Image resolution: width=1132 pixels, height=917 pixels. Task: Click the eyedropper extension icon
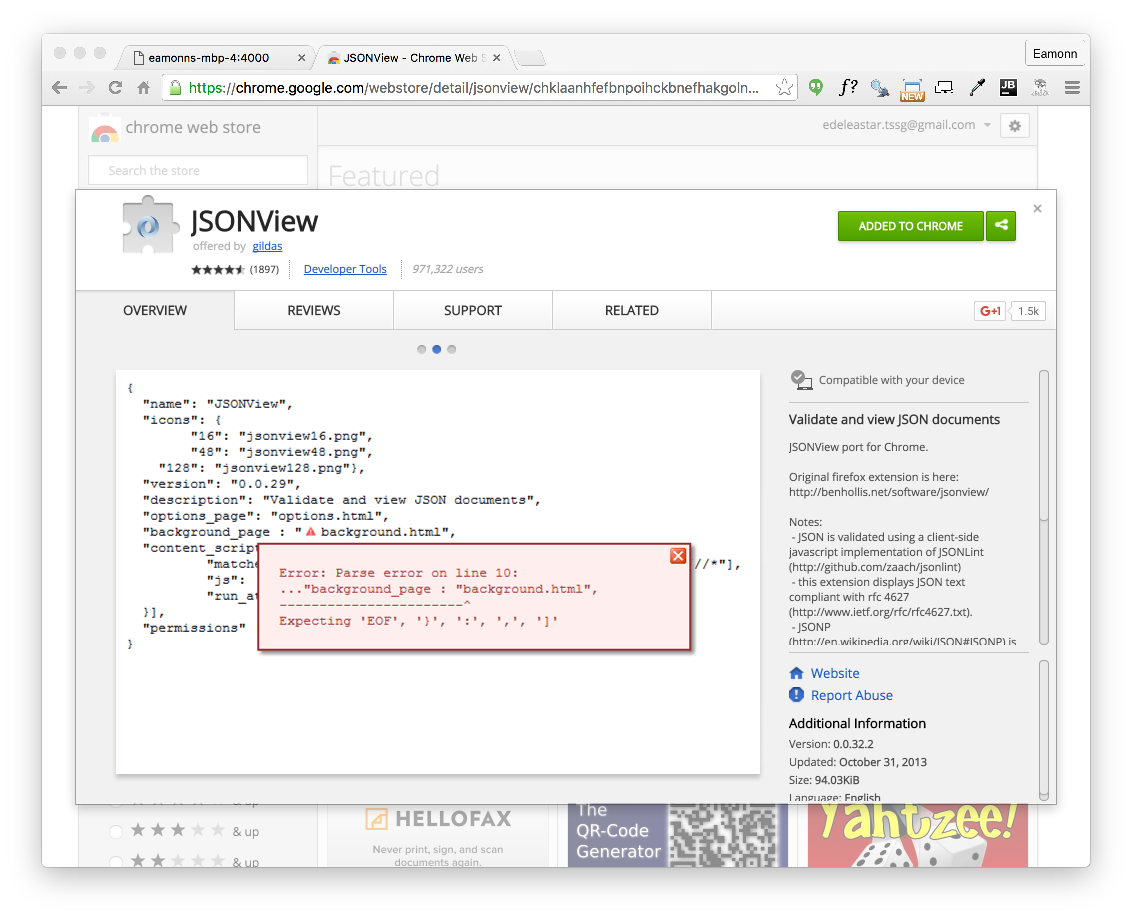[977, 88]
